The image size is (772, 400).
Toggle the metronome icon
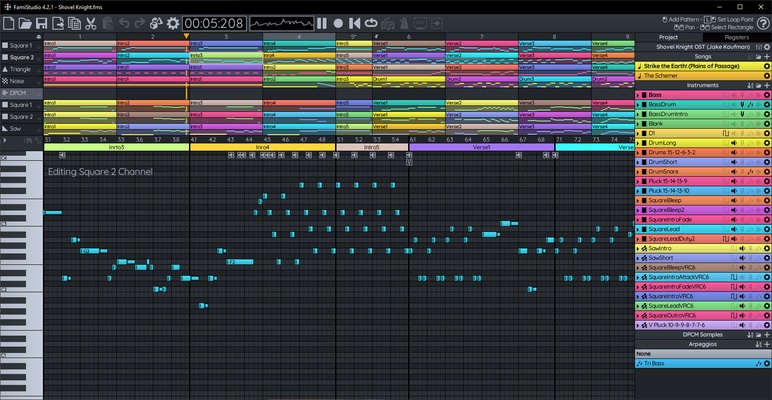[404, 23]
